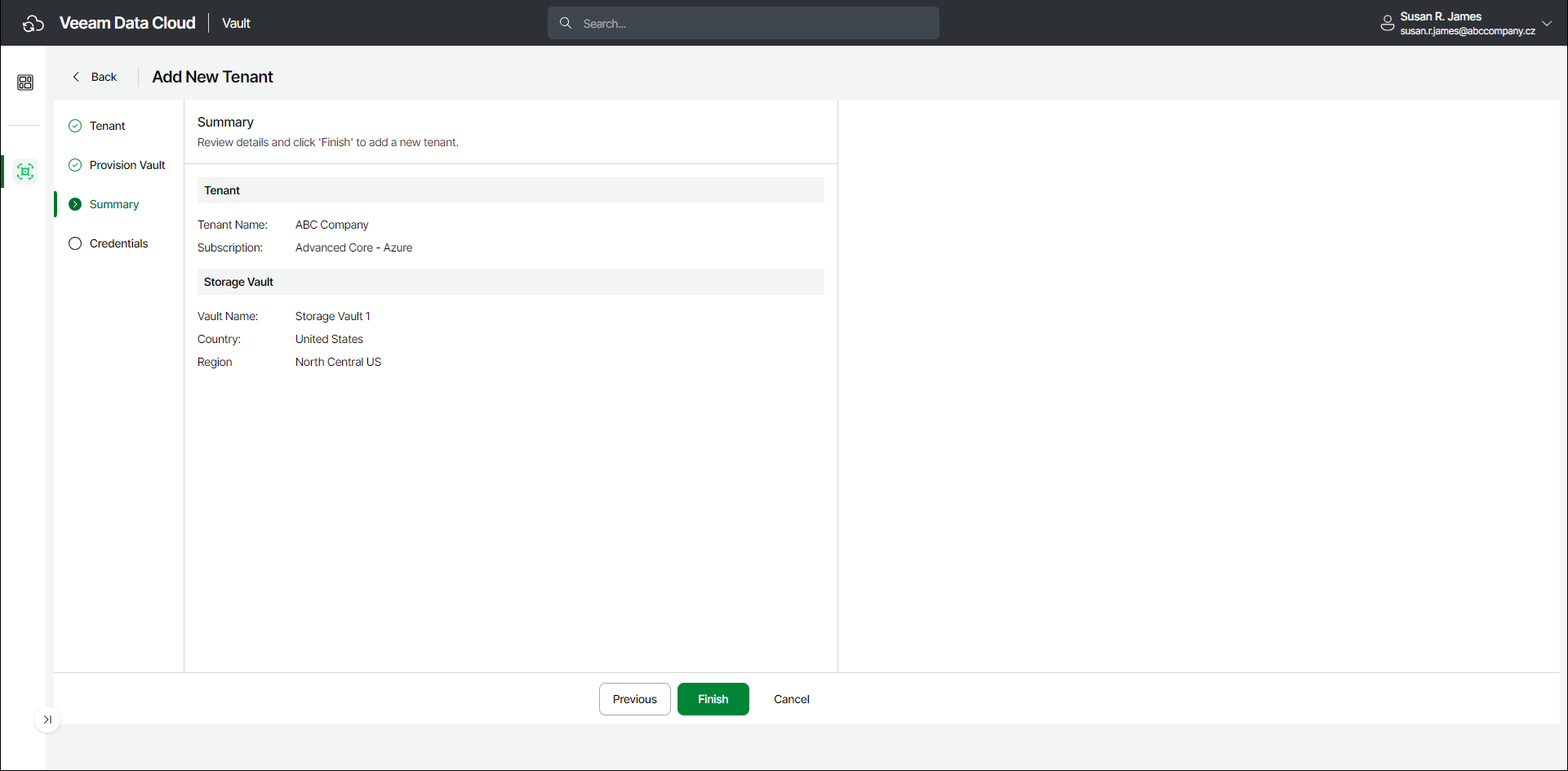Click the Review details instruction text

pyautogui.click(x=328, y=142)
